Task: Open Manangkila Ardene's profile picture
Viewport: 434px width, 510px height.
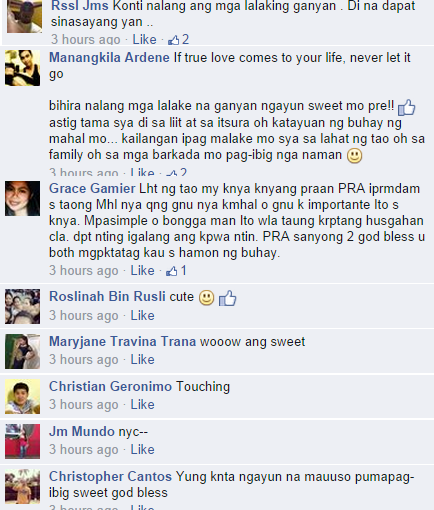Action: coord(22,68)
